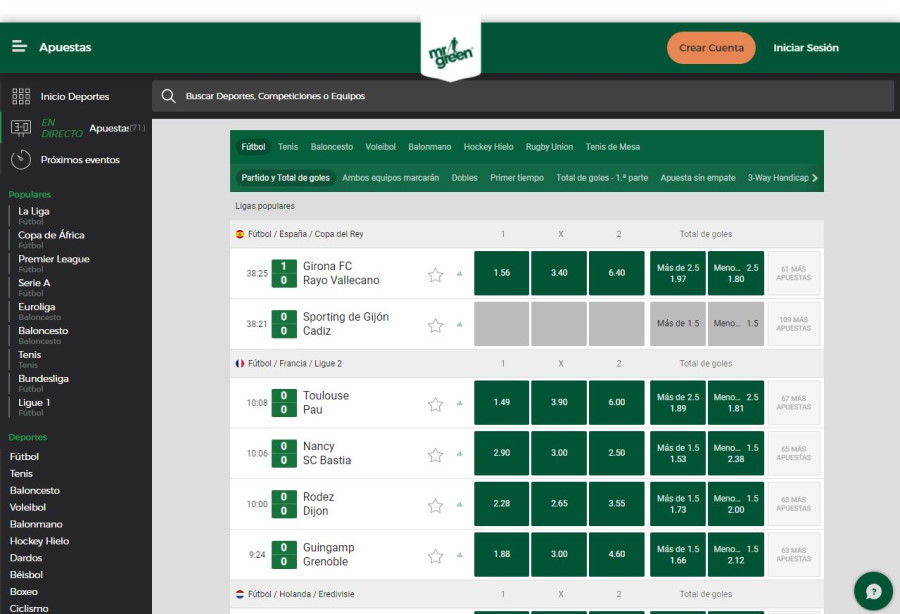Select Apuesta sin empate bet type
This screenshot has width=900, height=614.
pyautogui.click(x=698, y=178)
